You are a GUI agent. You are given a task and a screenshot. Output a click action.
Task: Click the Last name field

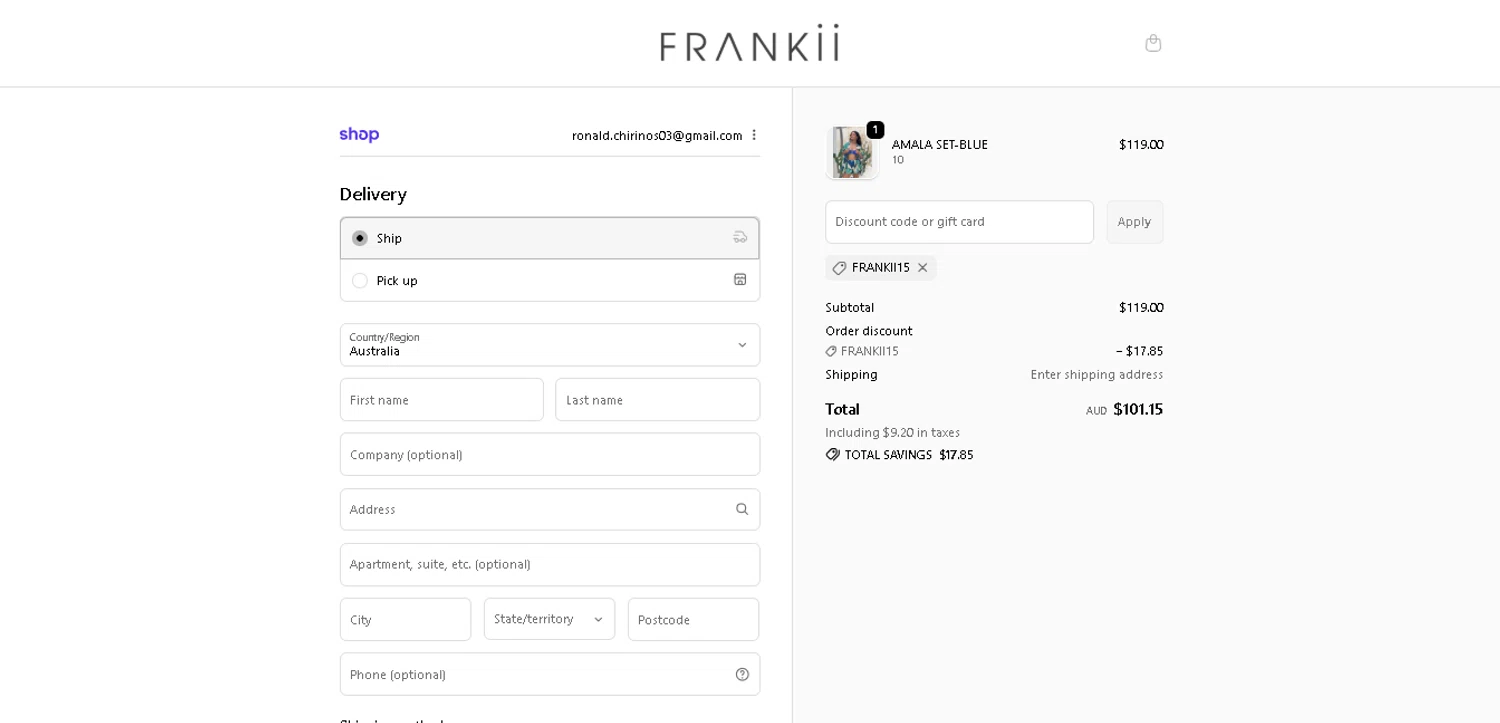click(x=658, y=400)
